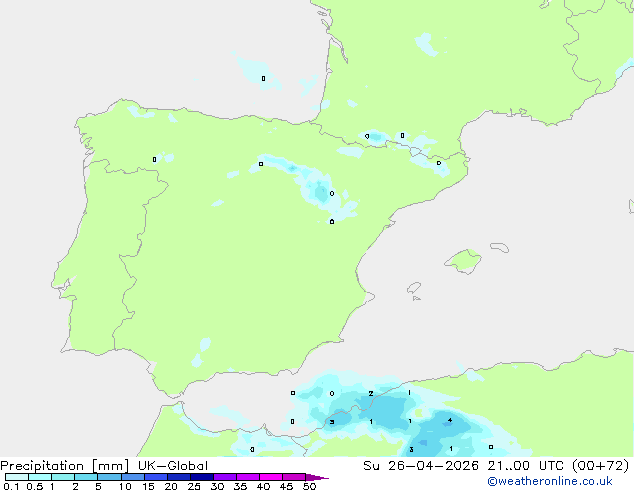The image size is (634, 490).
Task: Pick the 10–15 mm blue legend swatch
Action: 132,477
